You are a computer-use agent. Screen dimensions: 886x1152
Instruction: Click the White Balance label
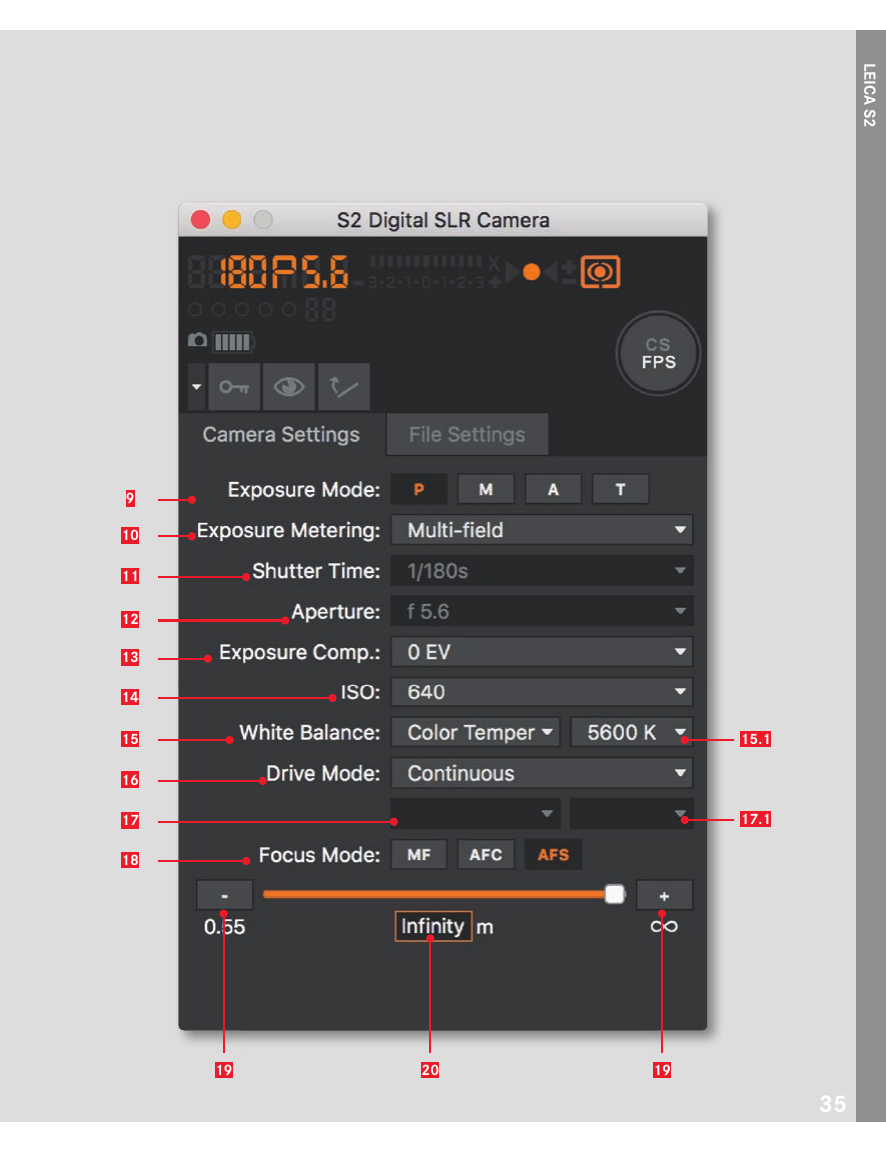tap(309, 733)
